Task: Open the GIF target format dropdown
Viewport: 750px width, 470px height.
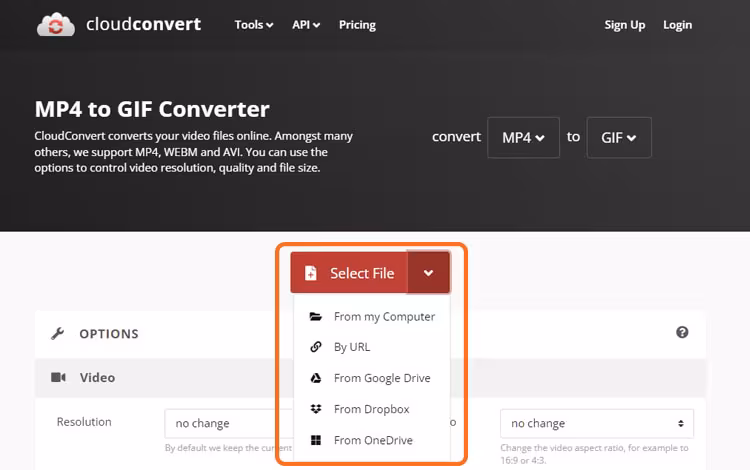Action: pyautogui.click(x=619, y=138)
